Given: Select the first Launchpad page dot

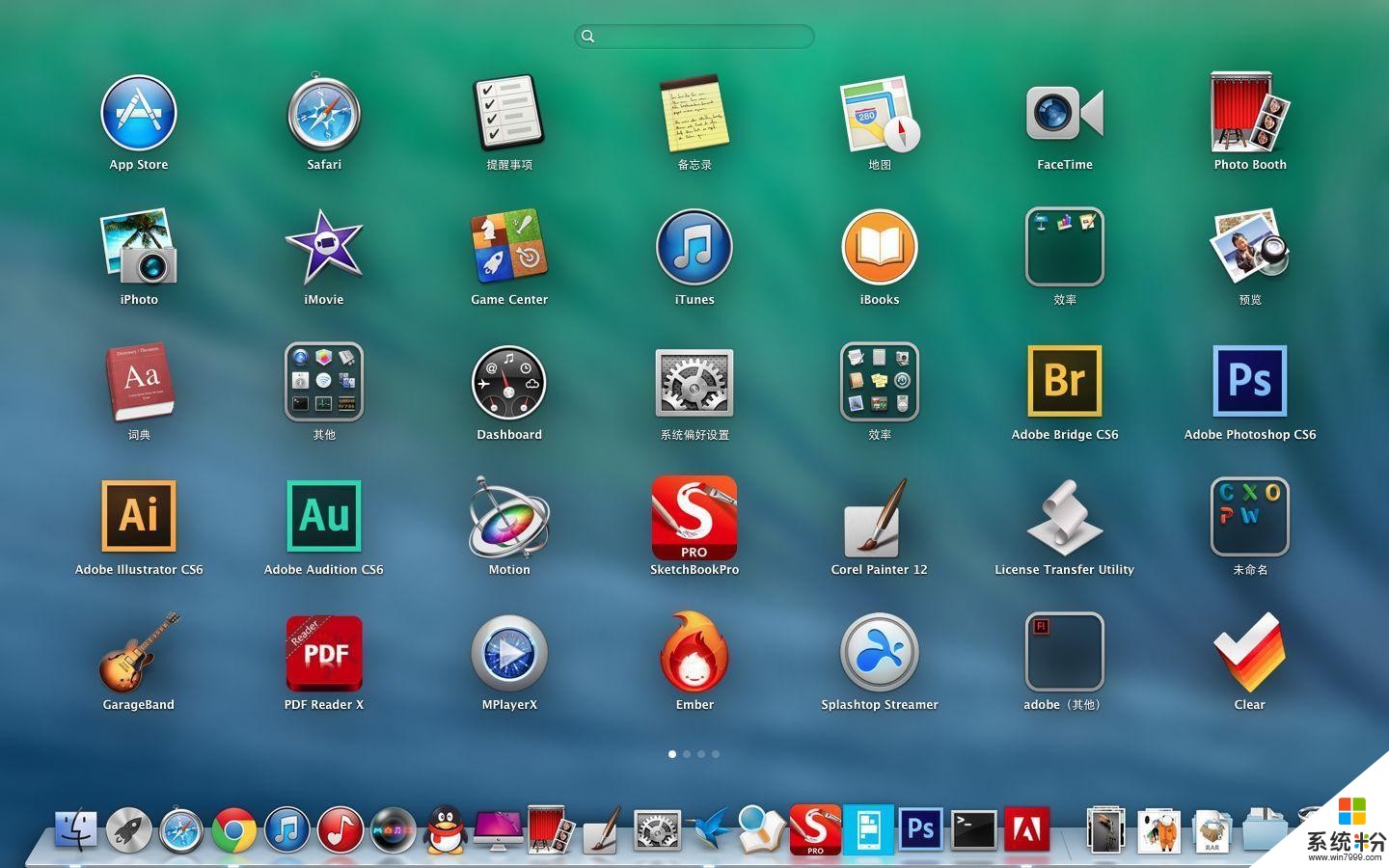Looking at the screenshot, I should [x=672, y=754].
